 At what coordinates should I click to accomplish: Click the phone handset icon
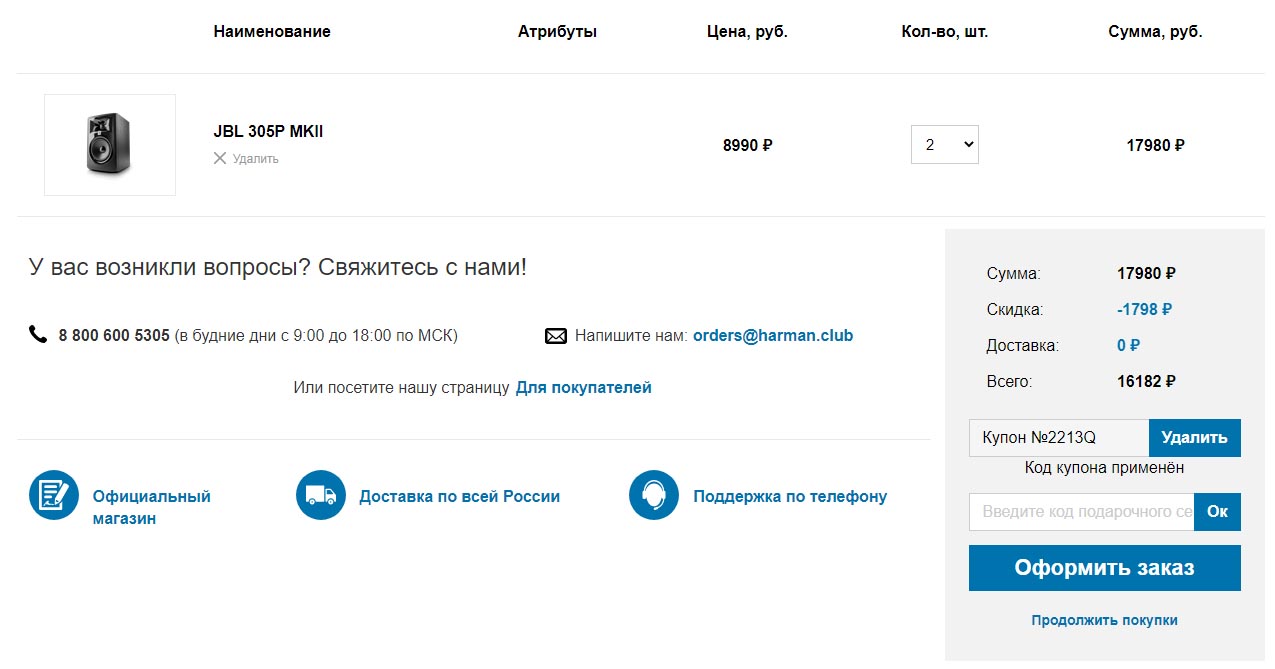38,335
